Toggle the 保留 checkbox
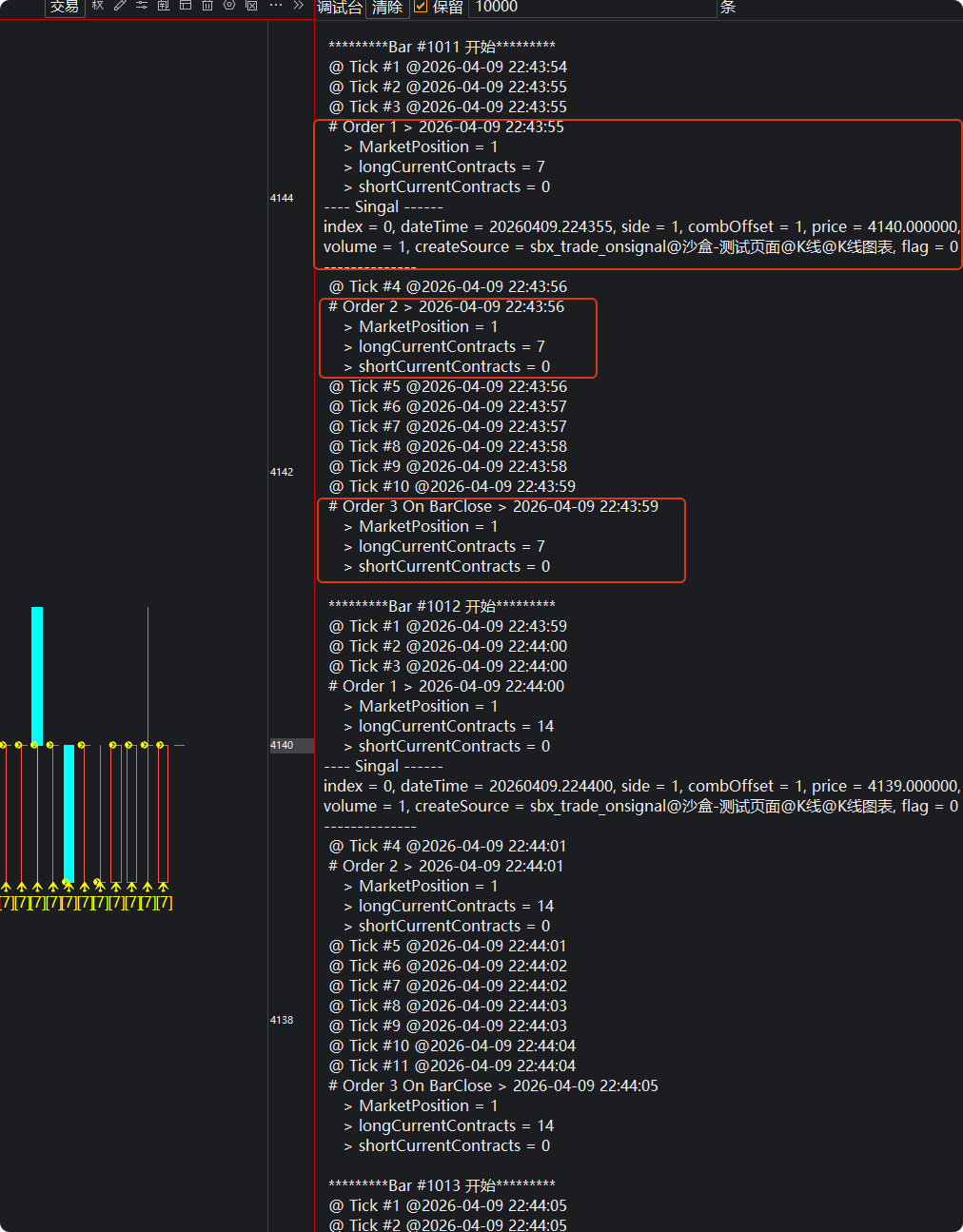The height and width of the screenshot is (1232, 963). (x=421, y=7)
